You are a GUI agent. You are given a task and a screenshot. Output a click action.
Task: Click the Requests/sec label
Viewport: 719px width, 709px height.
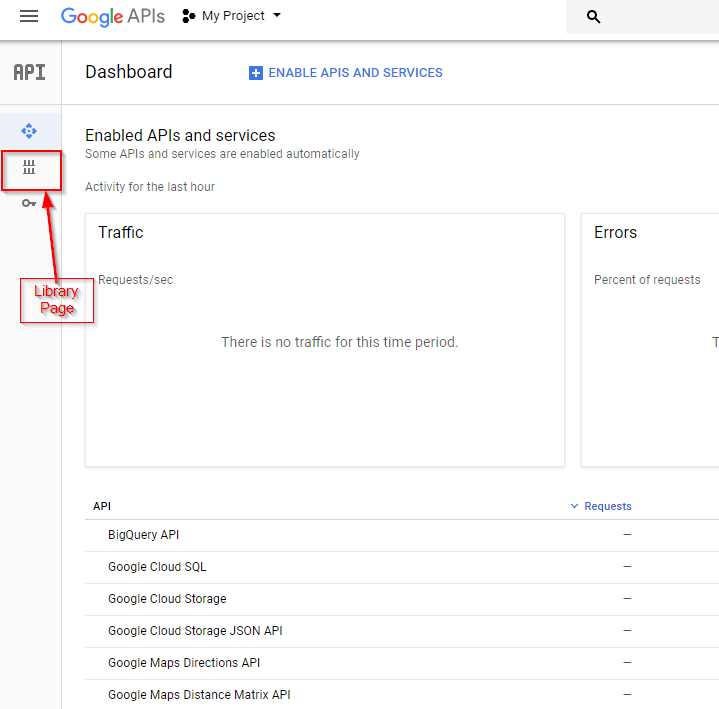coord(136,280)
